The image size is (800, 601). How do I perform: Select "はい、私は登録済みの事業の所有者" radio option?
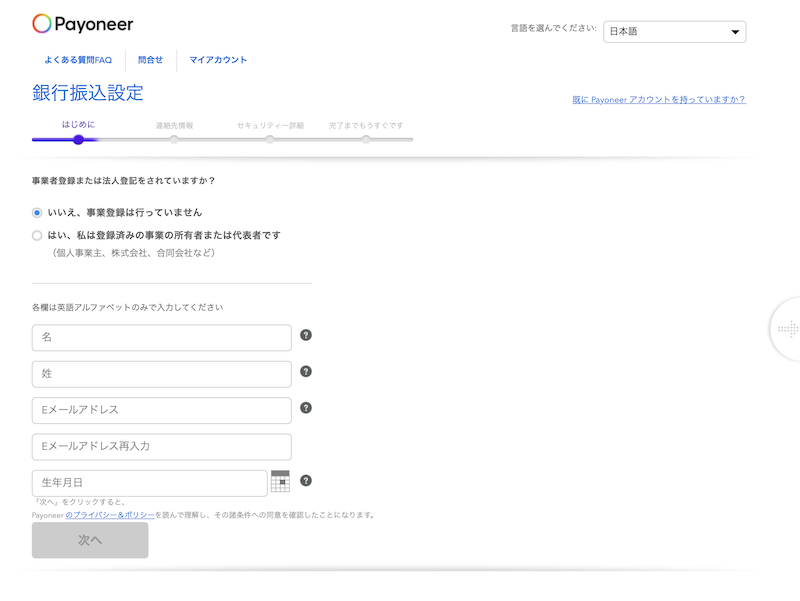(x=37, y=236)
